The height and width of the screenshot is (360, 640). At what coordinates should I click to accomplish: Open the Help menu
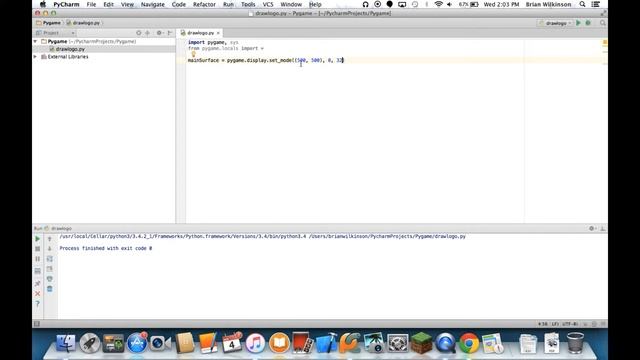315,4
